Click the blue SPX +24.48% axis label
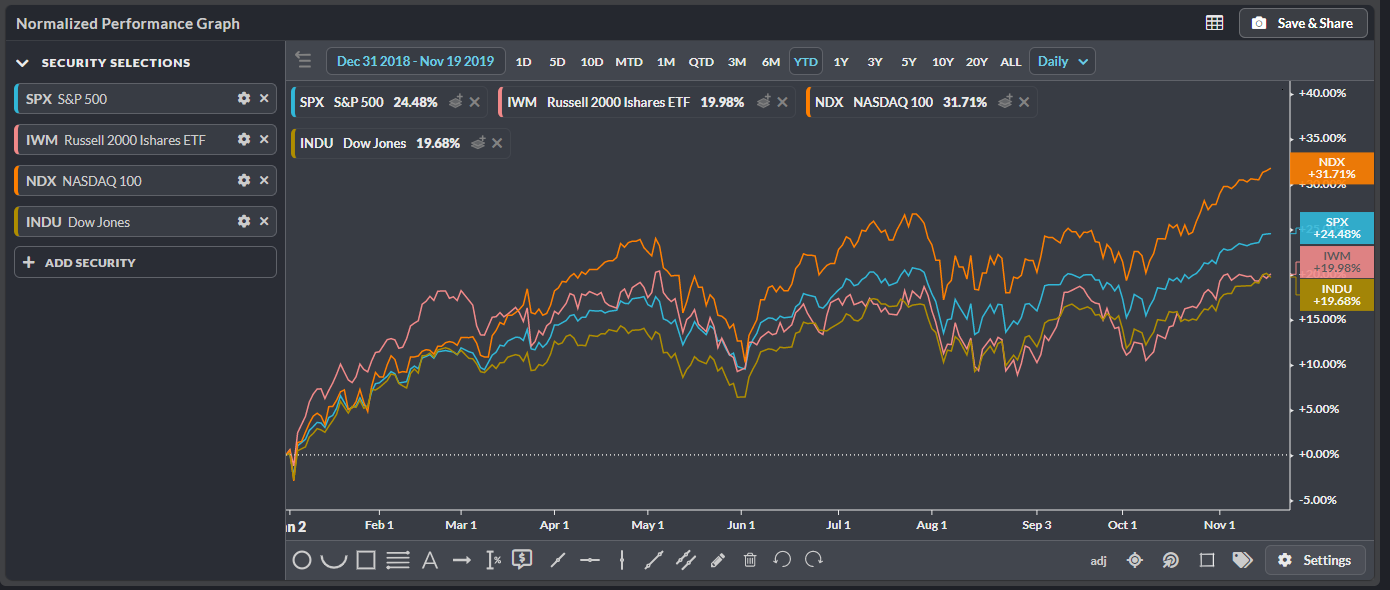The height and width of the screenshot is (590, 1390). (1337, 228)
